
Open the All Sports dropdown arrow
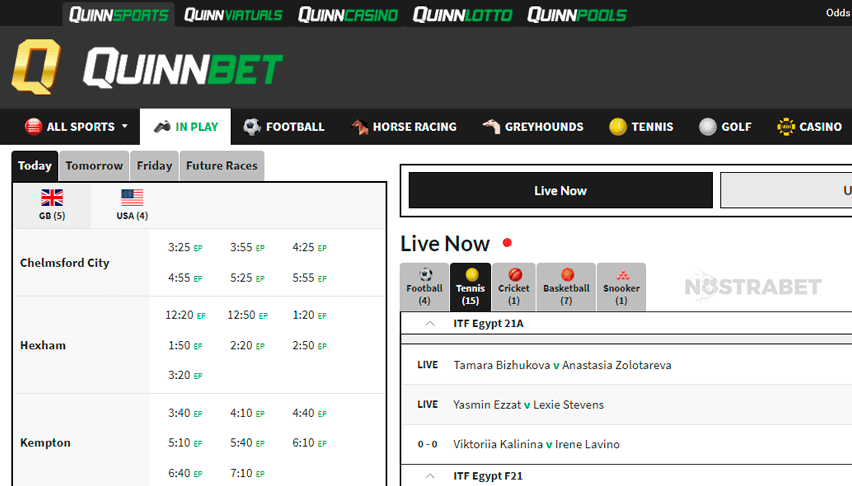click(124, 126)
